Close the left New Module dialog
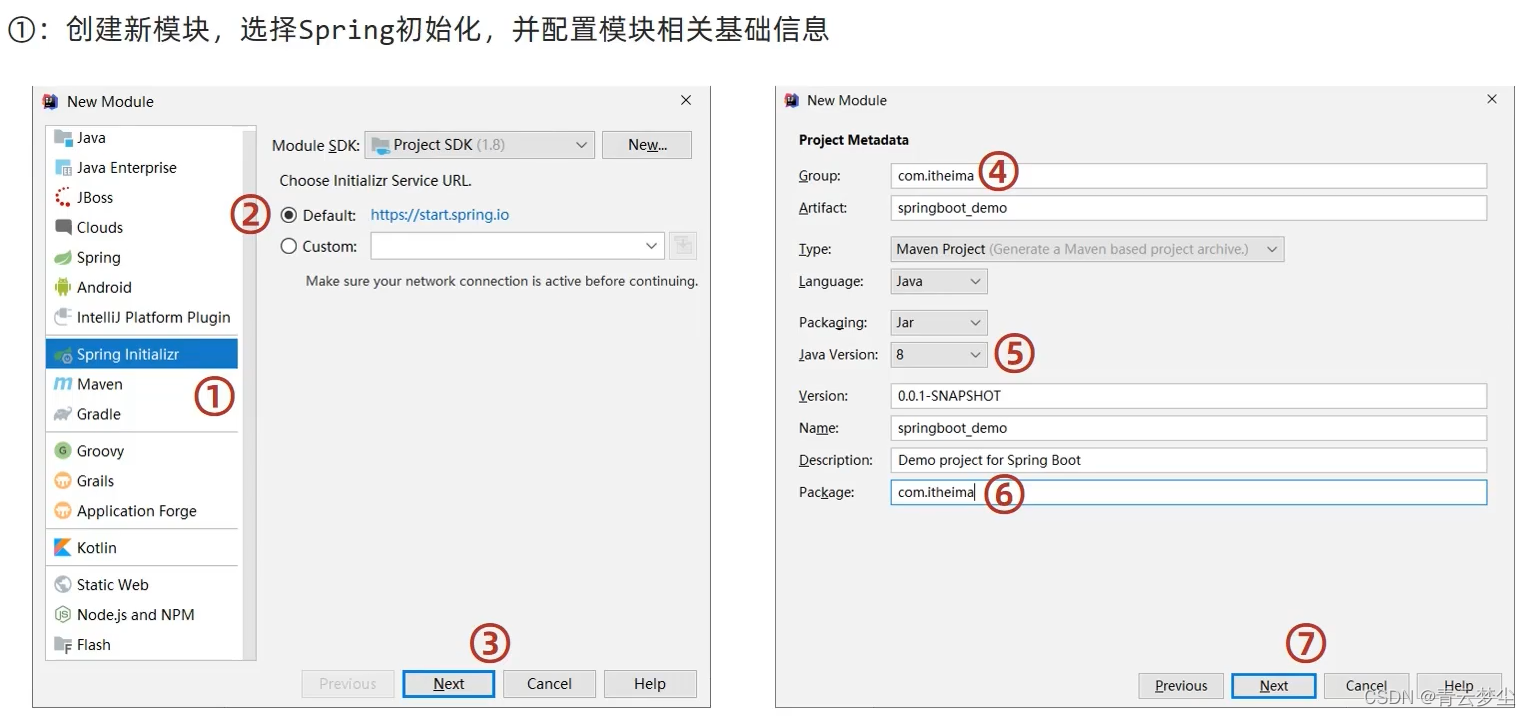Screen dimensions: 1531x716 (x=686, y=101)
